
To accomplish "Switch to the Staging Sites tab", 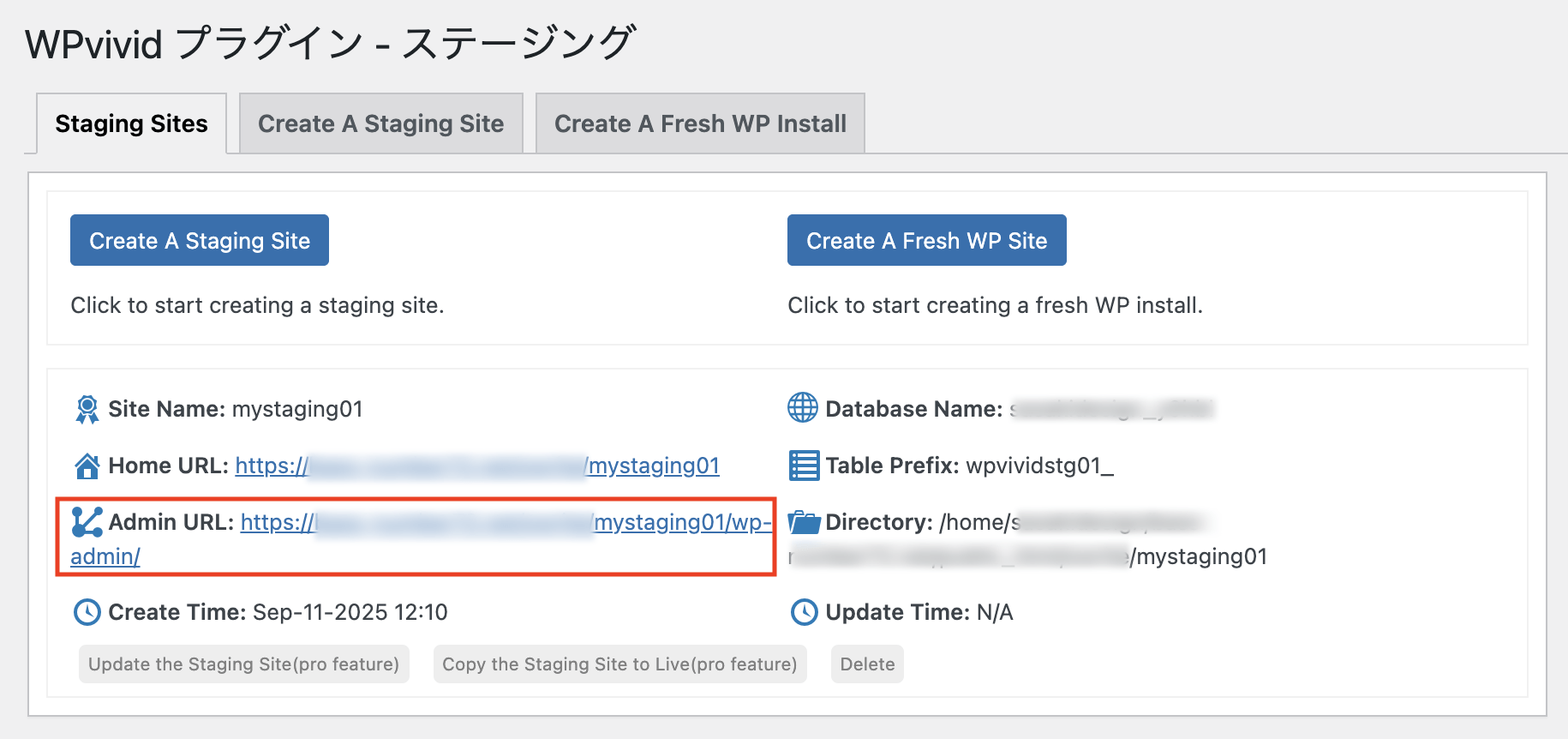I will (131, 123).
